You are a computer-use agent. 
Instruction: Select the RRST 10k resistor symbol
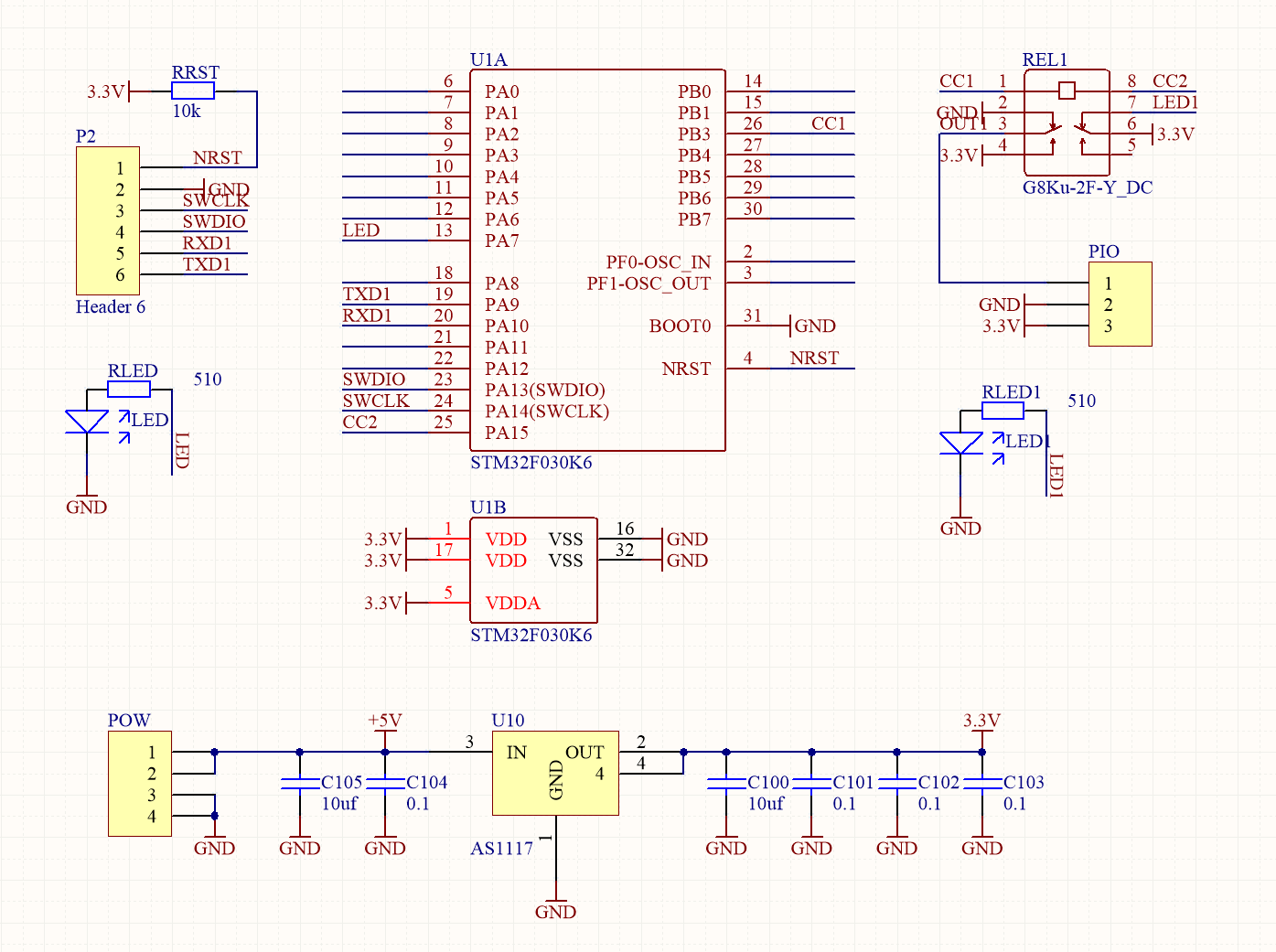pyautogui.click(x=193, y=91)
